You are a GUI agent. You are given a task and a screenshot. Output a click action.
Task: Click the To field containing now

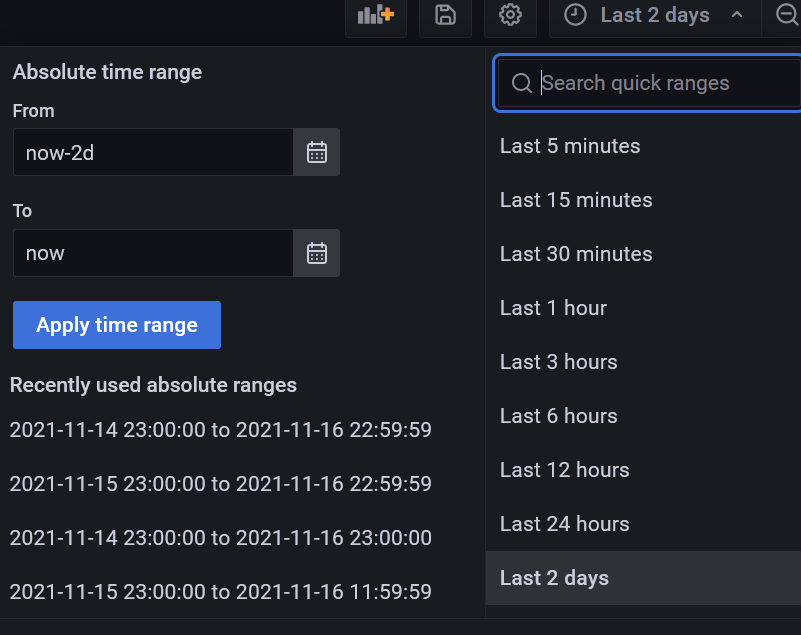click(x=152, y=253)
